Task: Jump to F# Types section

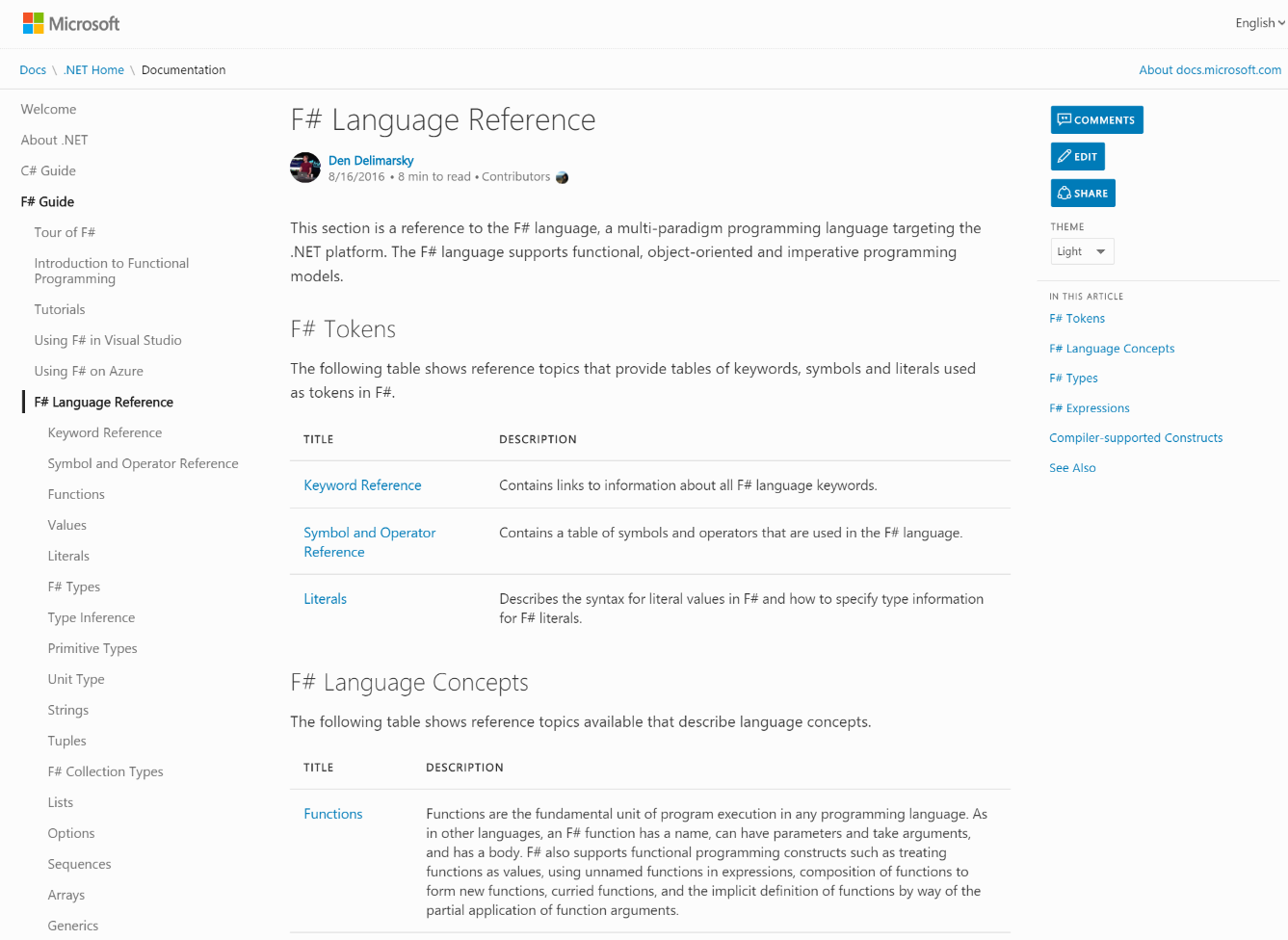Action: pos(1073,379)
